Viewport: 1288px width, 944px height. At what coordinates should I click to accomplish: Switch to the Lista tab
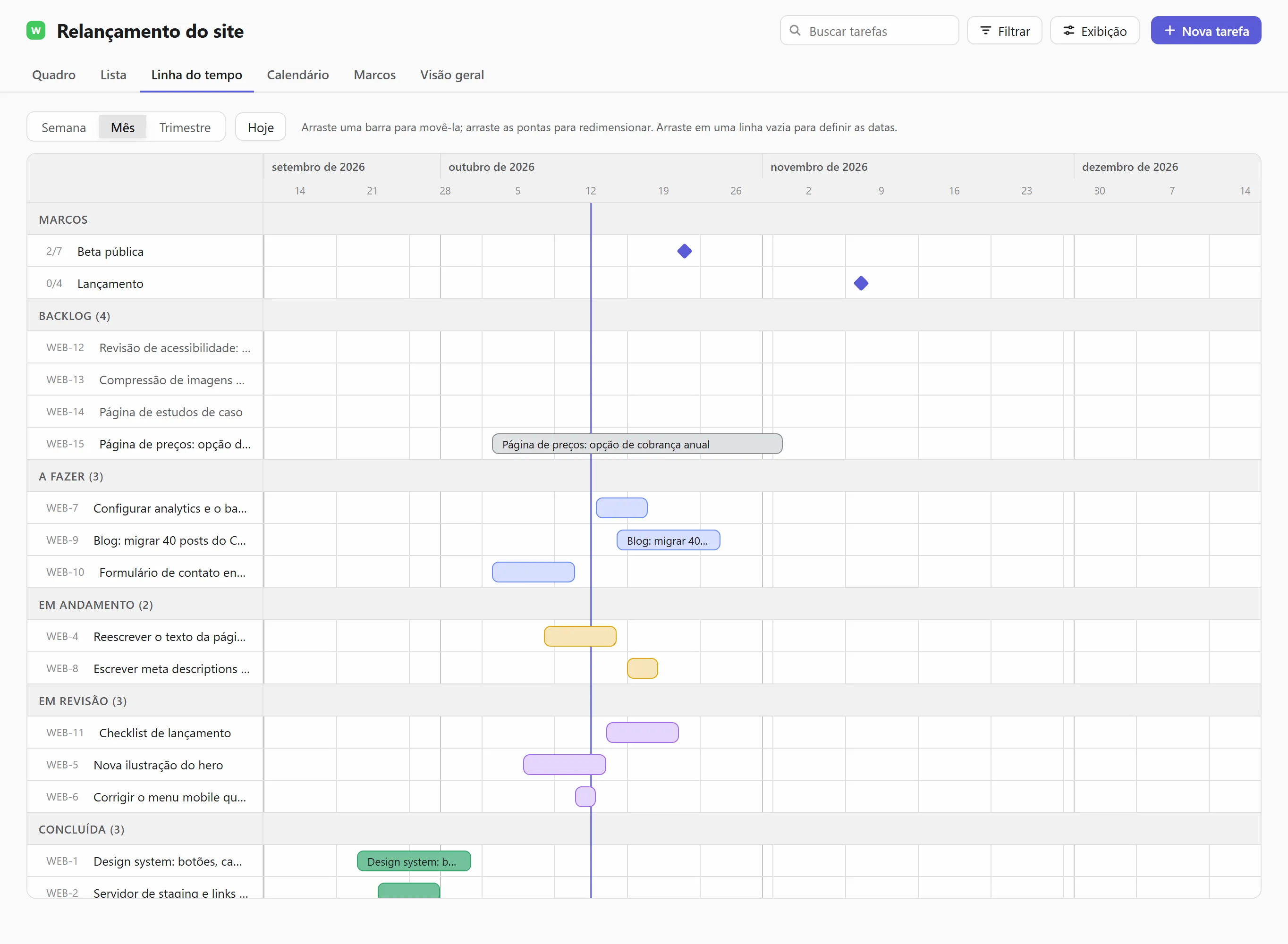(x=113, y=75)
